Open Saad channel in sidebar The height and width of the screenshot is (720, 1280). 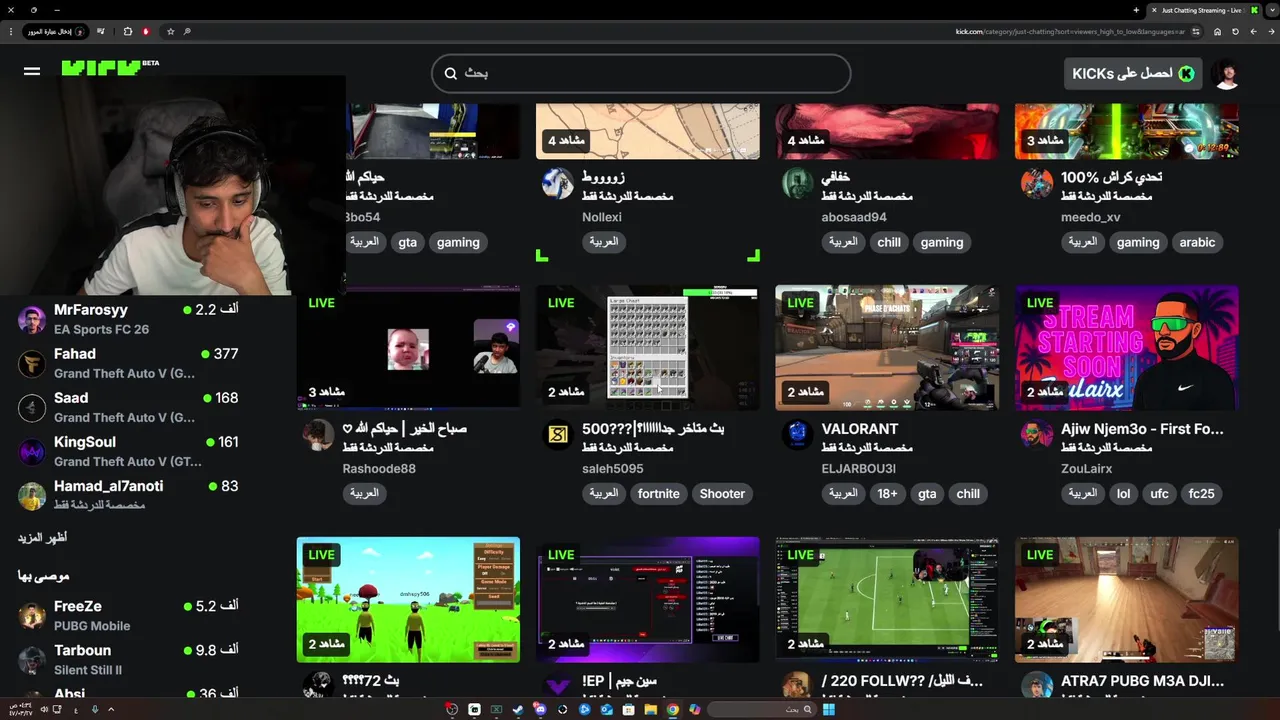128,407
